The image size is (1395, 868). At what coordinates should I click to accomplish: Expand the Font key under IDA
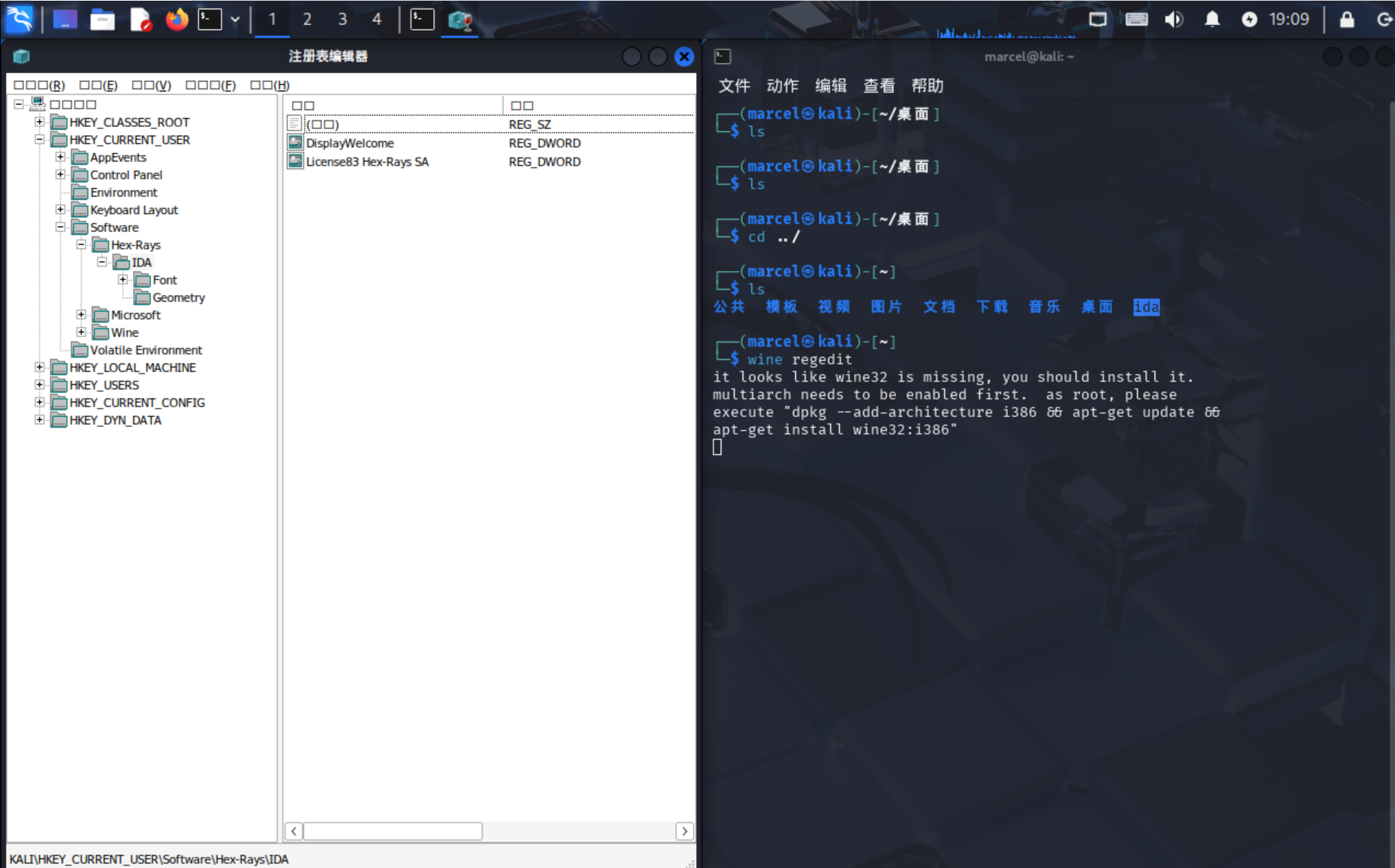(123, 280)
